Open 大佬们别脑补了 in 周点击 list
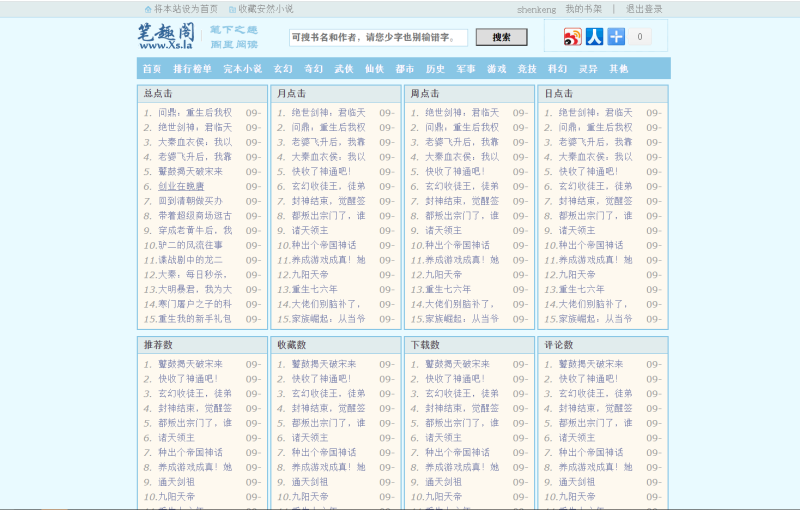This screenshot has height=510, width=800. (460, 304)
